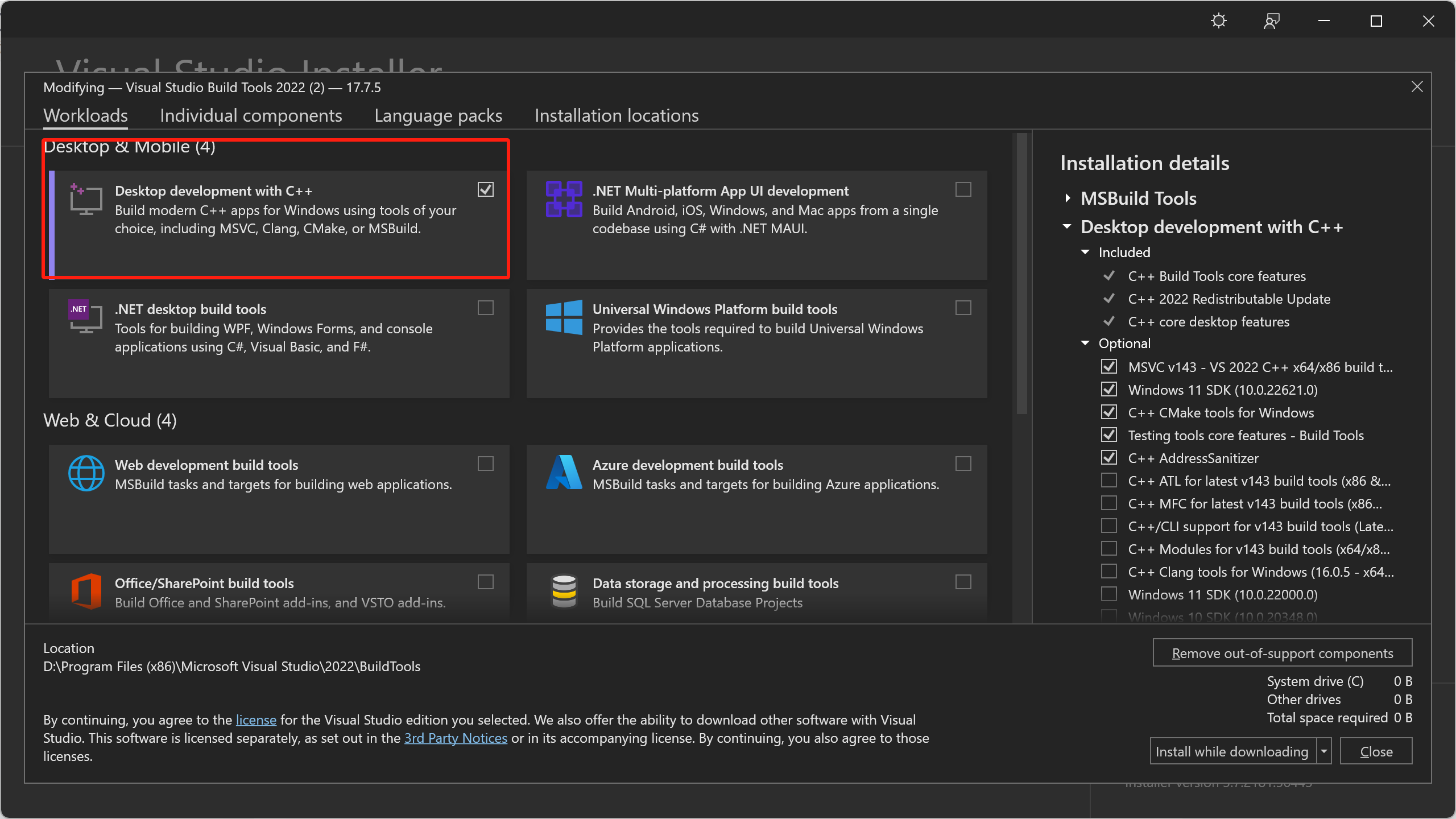Collapse the Included section
This screenshot has width=1456, height=819.
point(1085,252)
